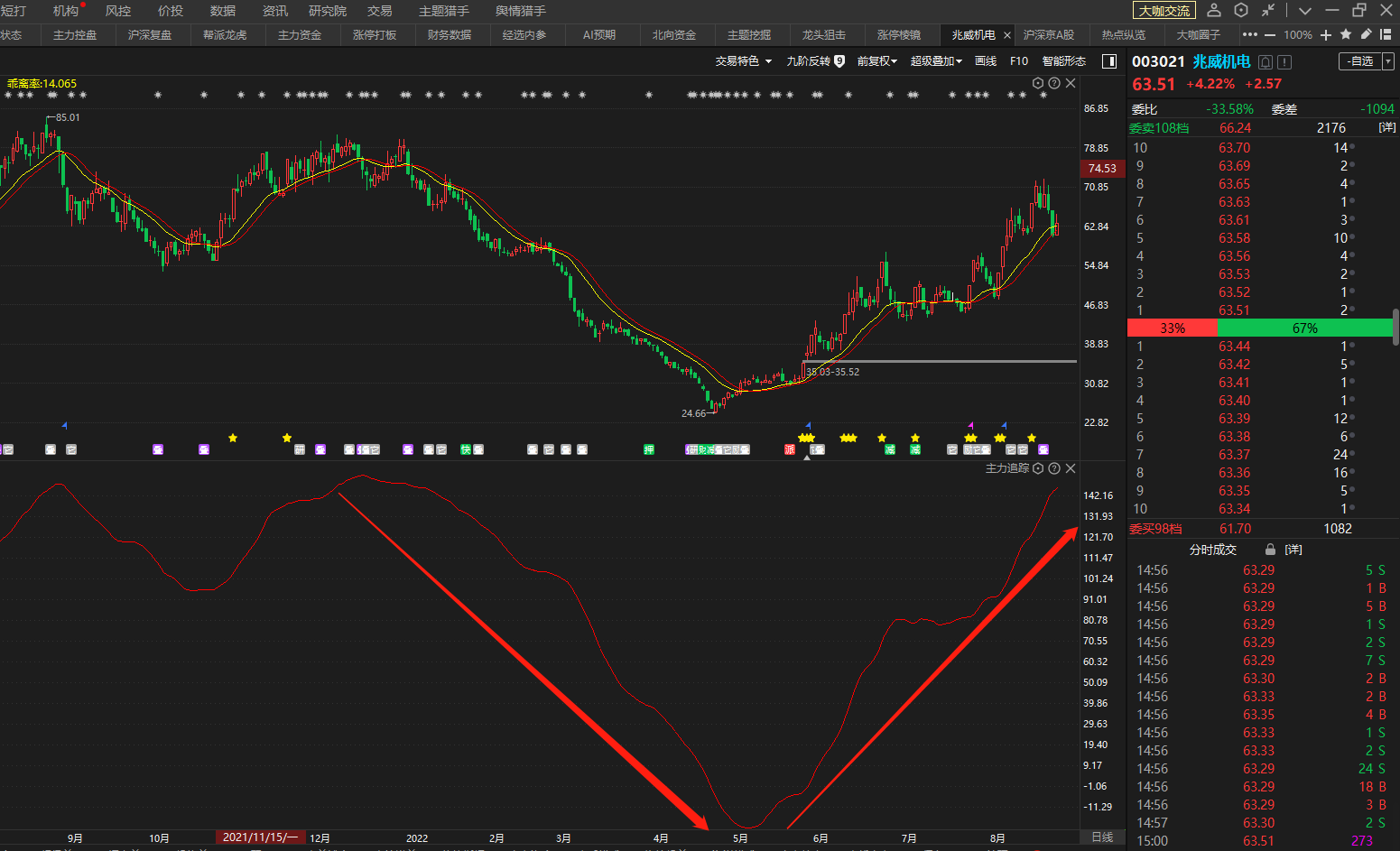
Task: Click the pencil edit icon in tab bar
Action: pyautogui.click(x=1366, y=34)
